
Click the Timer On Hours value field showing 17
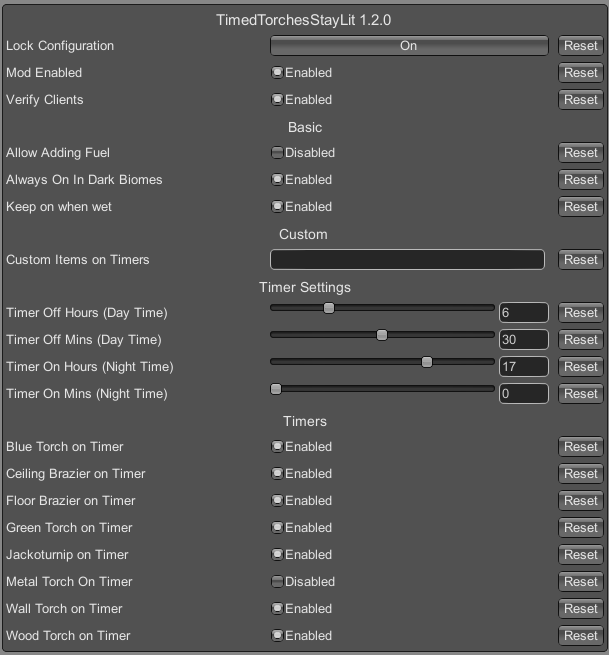pyautogui.click(x=524, y=366)
